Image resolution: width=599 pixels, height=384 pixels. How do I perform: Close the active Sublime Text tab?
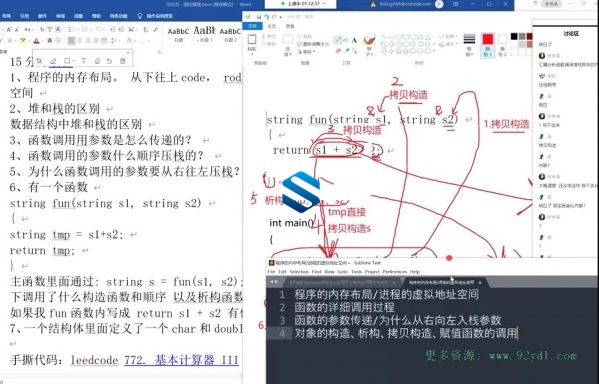tap(480, 282)
